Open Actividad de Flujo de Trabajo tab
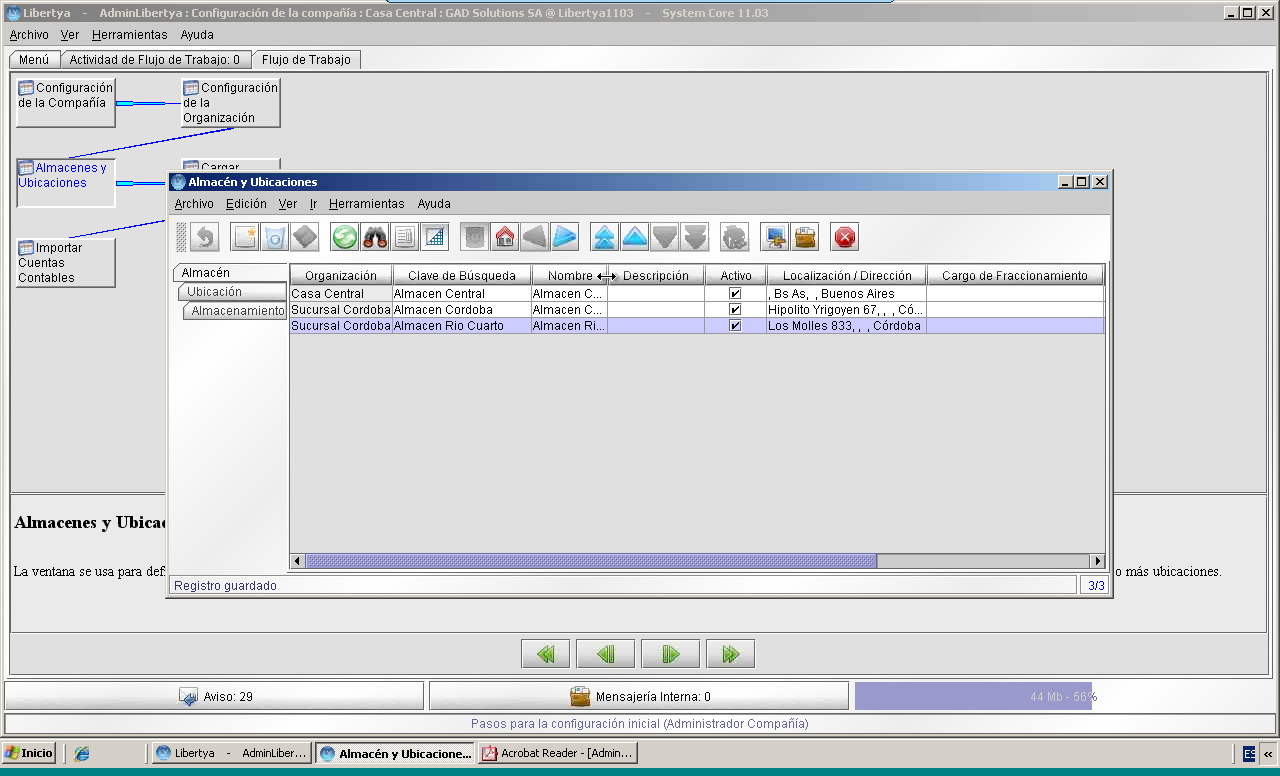Screen dimensions: 1280x776 [155, 60]
